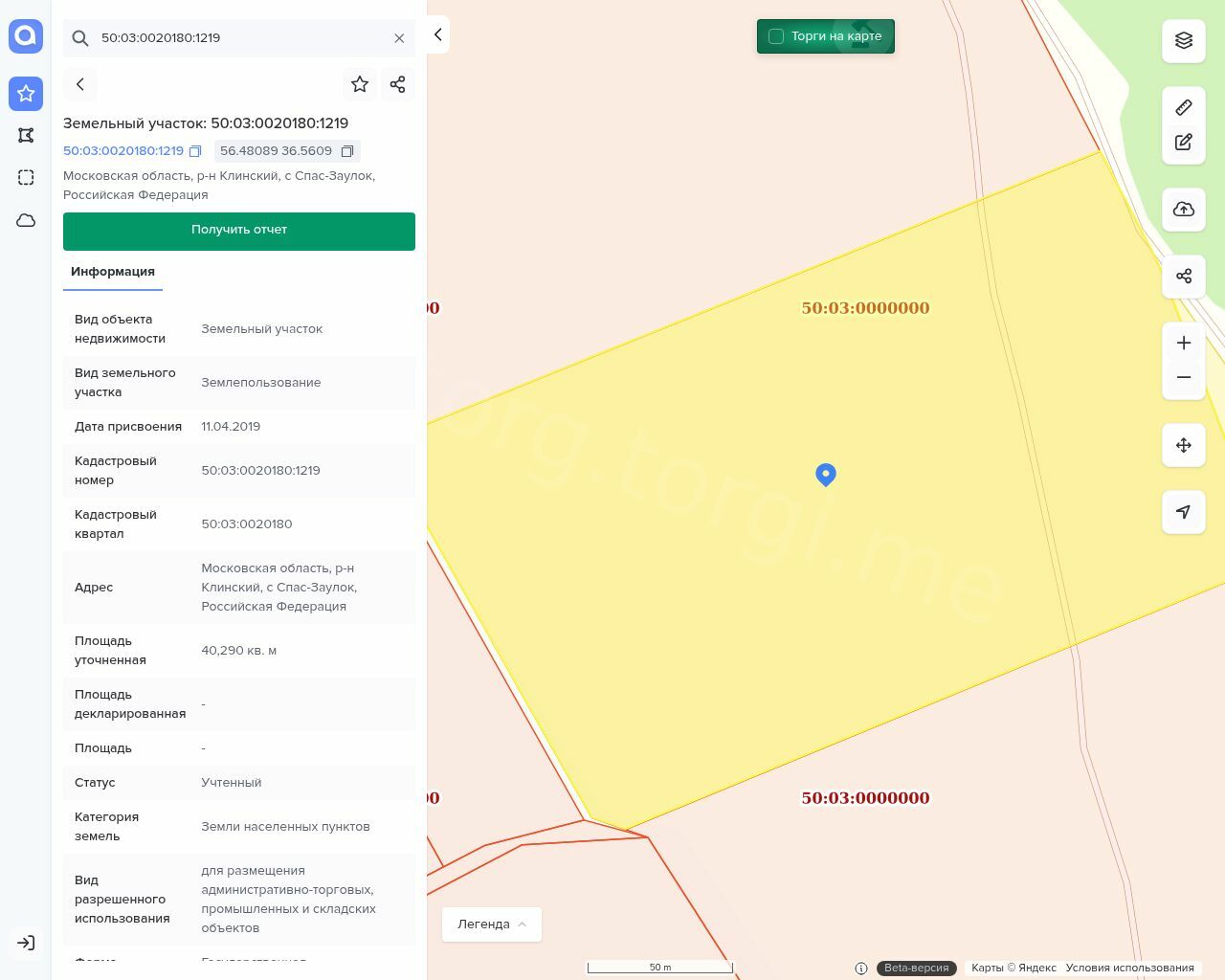
Task: Open the map layers panel
Action: coord(1184,40)
